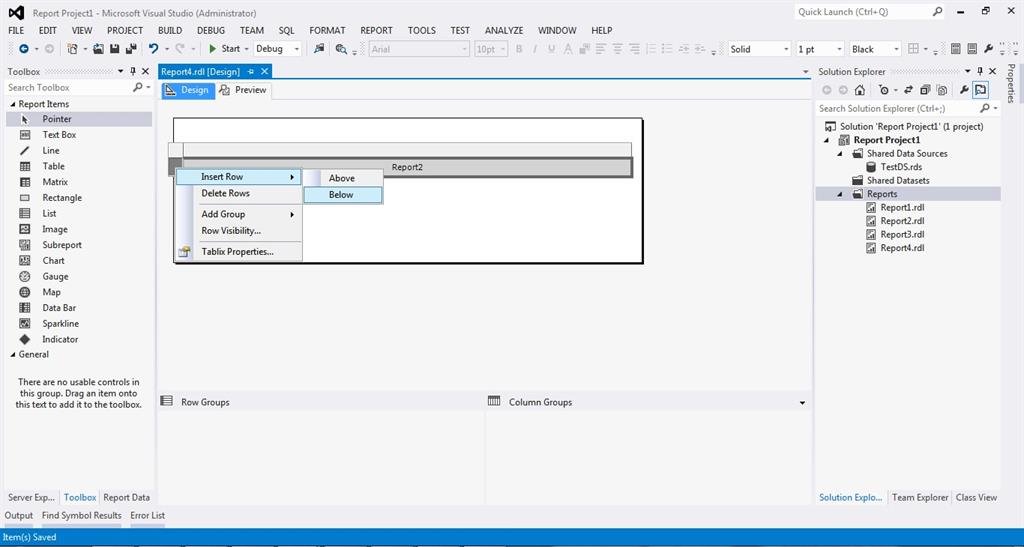
Task: Save the current report with Save icon
Action: pos(114,49)
